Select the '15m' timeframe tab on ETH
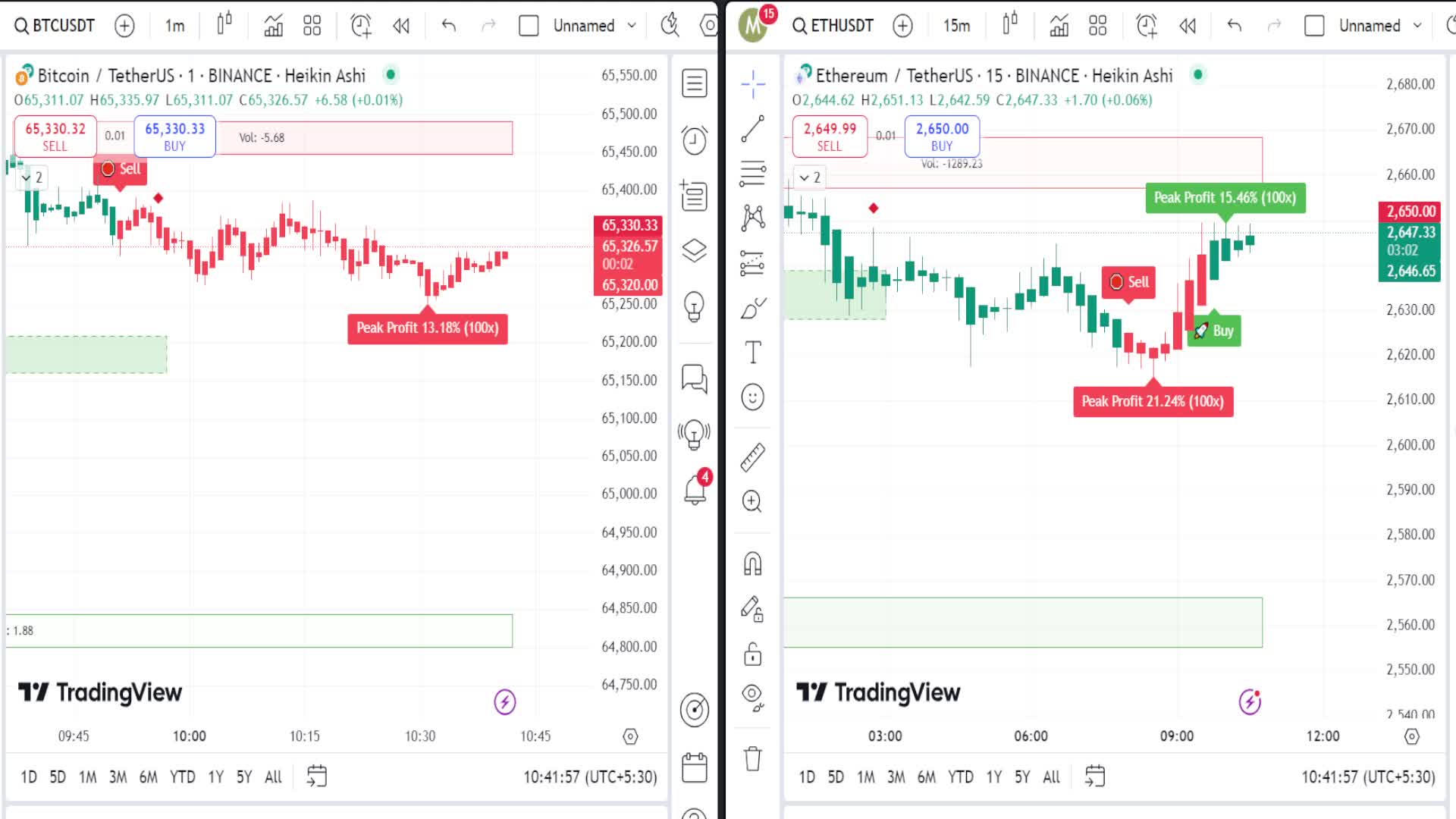 (x=956, y=25)
